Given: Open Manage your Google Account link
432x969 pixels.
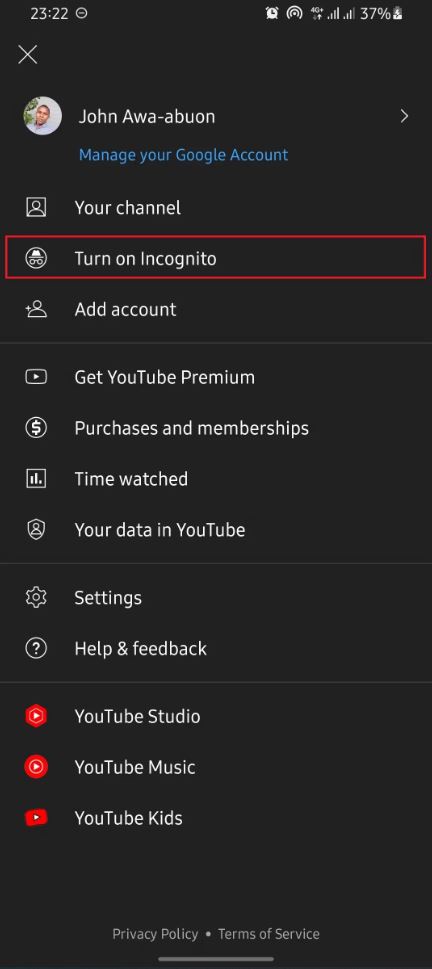Looking at the screenshot, I should tap(184, 154).
